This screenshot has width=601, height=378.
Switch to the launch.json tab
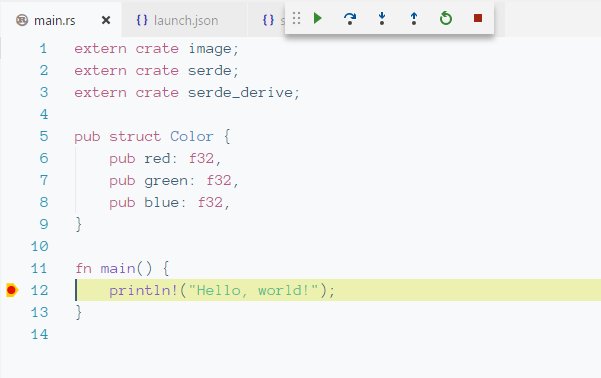tap(185, 20)
